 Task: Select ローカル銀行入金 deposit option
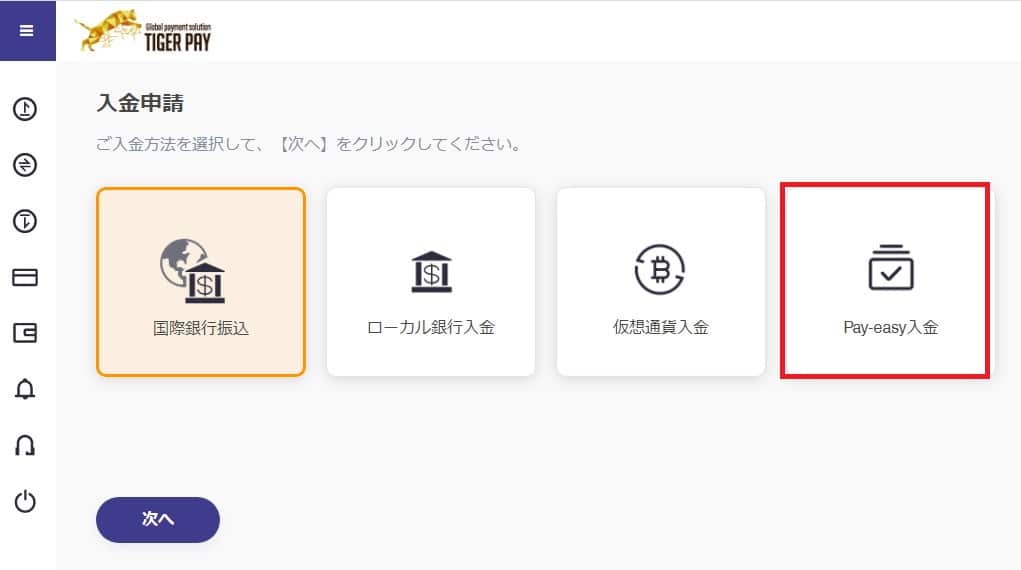[x=430, y=282]
